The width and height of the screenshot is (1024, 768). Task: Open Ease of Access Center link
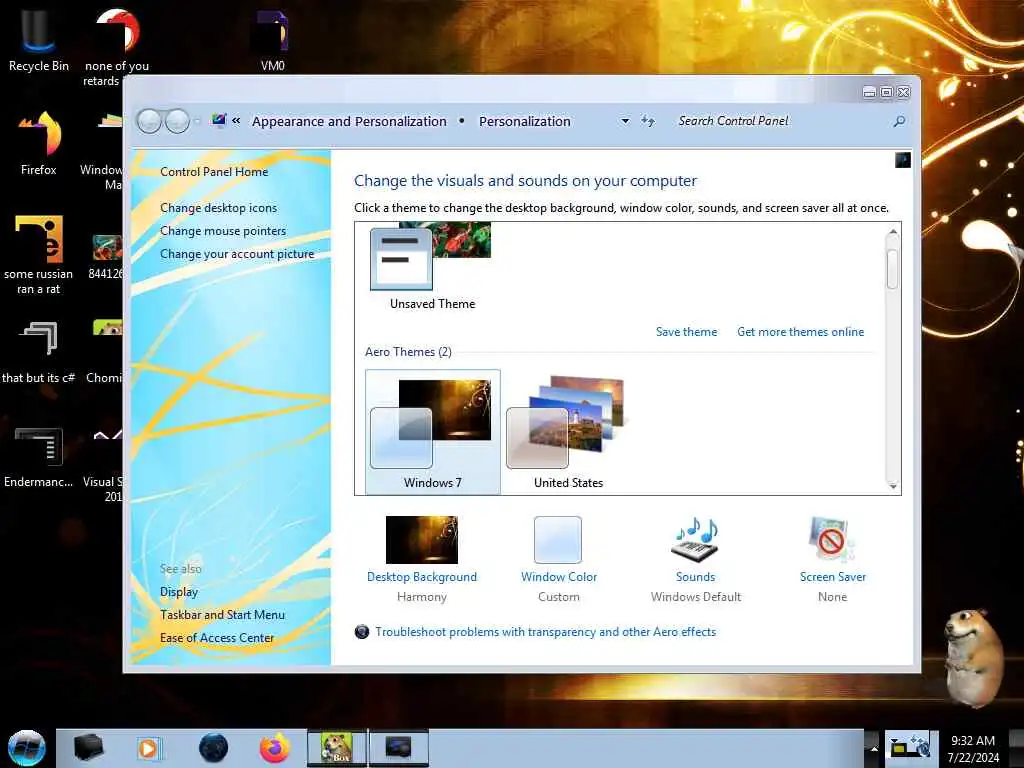coord(217,637)
